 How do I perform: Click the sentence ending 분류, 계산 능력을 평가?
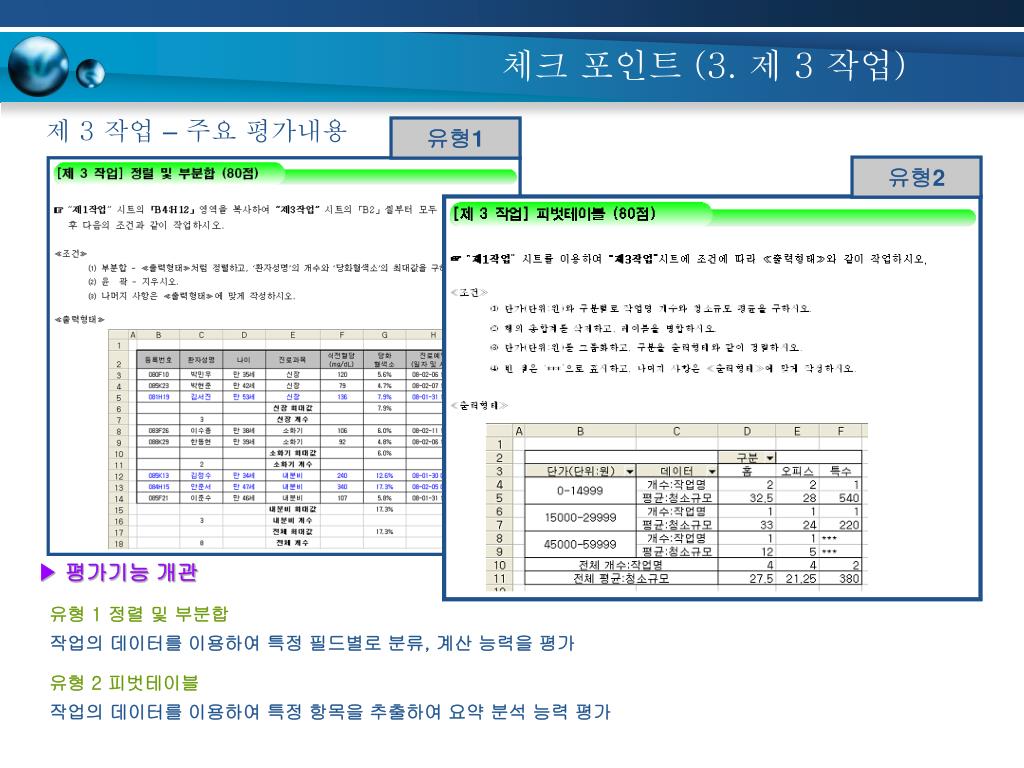[x=312, y=643]
